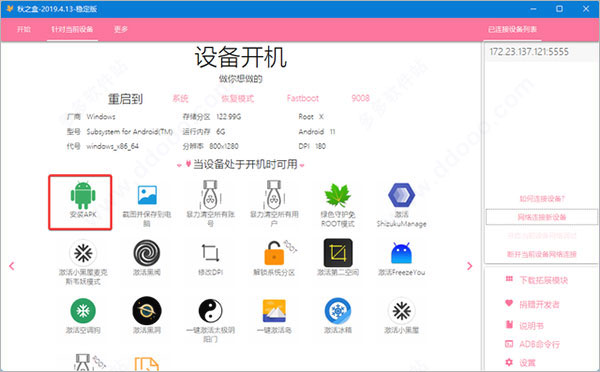Click storage value 122.99G
The image size is (600, 372).
pos(229,117)
